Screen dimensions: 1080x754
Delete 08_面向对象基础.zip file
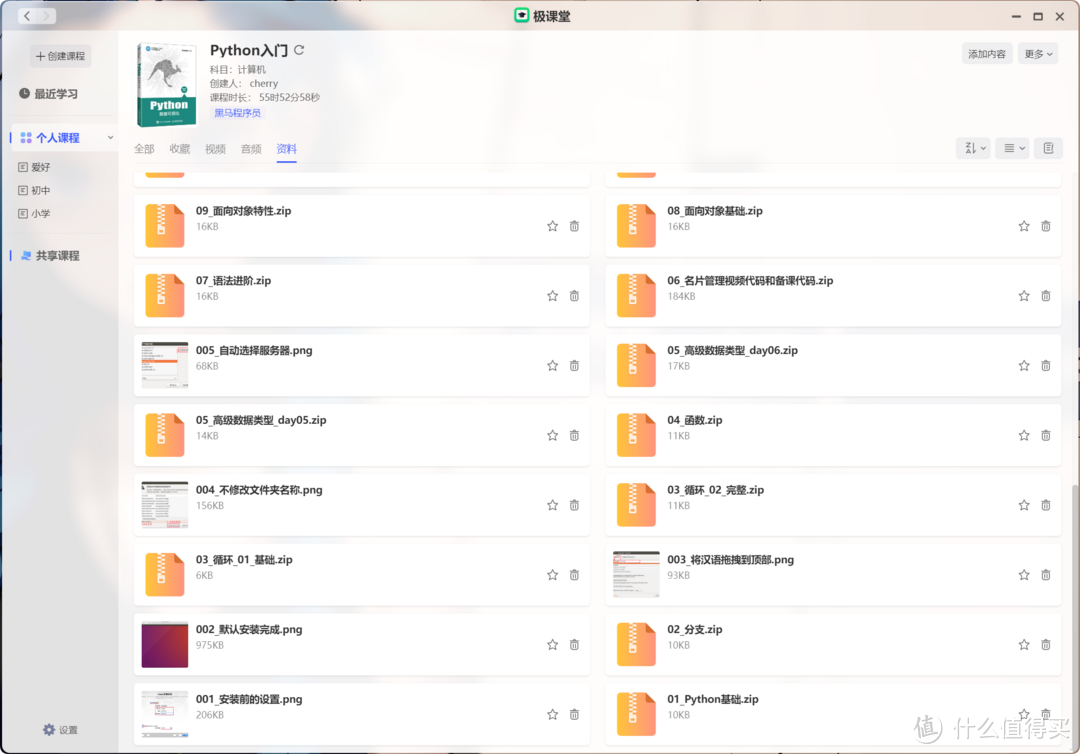tap(1046, 226)
